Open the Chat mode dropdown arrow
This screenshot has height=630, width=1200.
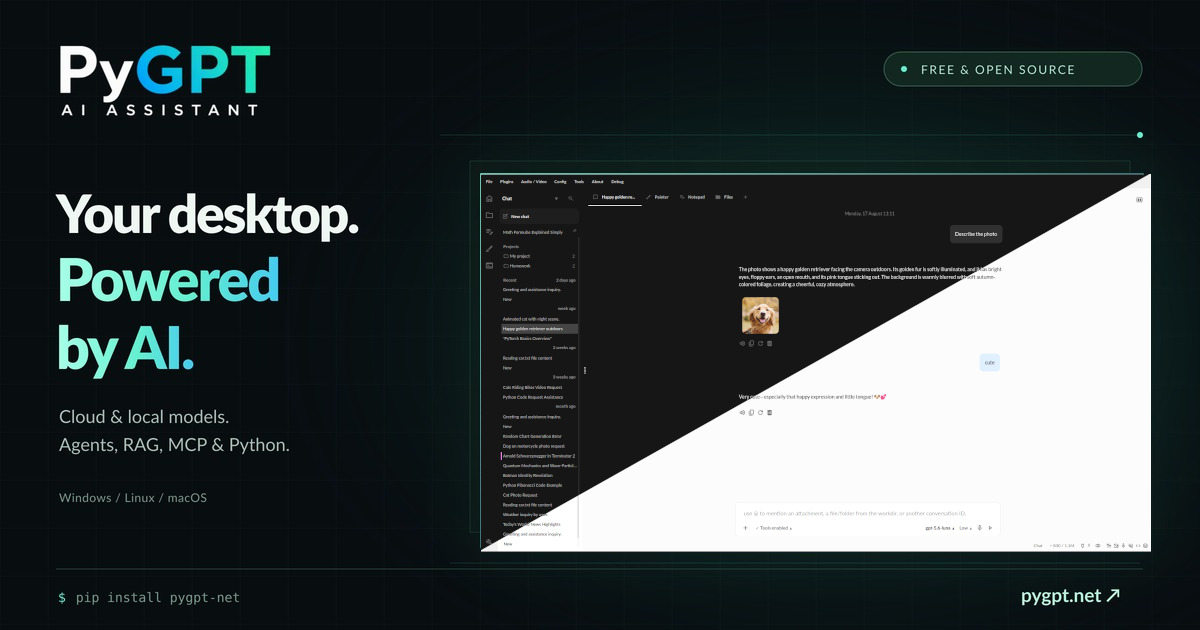[556, 199]
